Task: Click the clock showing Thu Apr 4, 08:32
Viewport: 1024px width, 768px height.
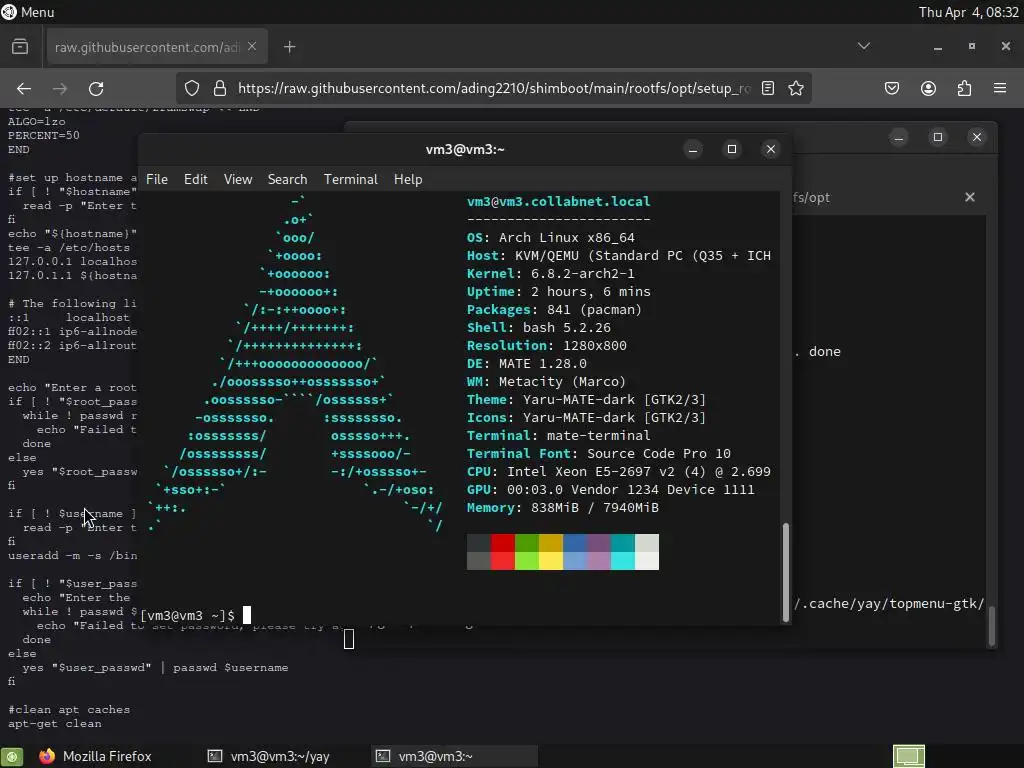Action: click(x=968, y=12)
